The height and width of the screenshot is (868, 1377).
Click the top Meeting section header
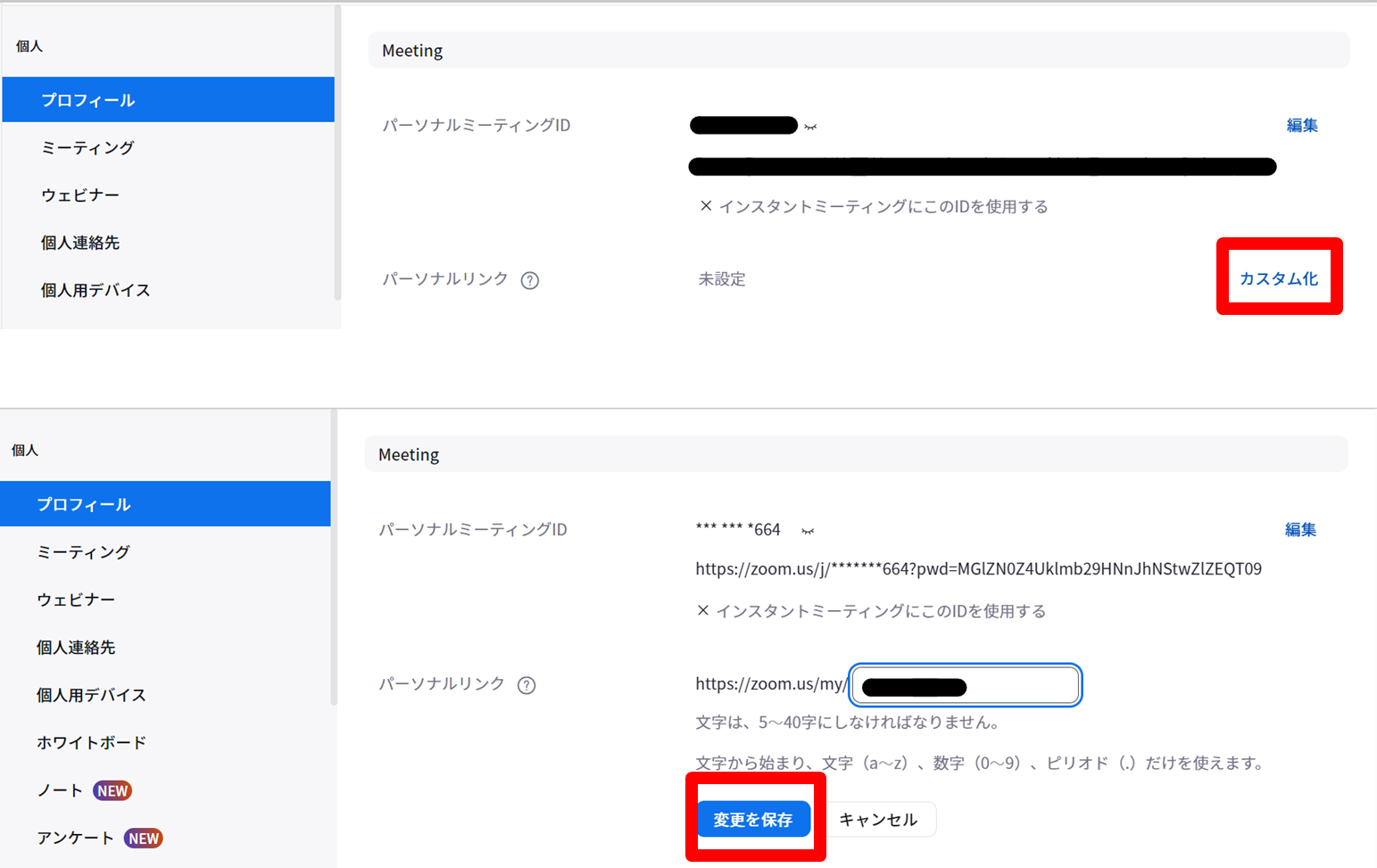859,50
